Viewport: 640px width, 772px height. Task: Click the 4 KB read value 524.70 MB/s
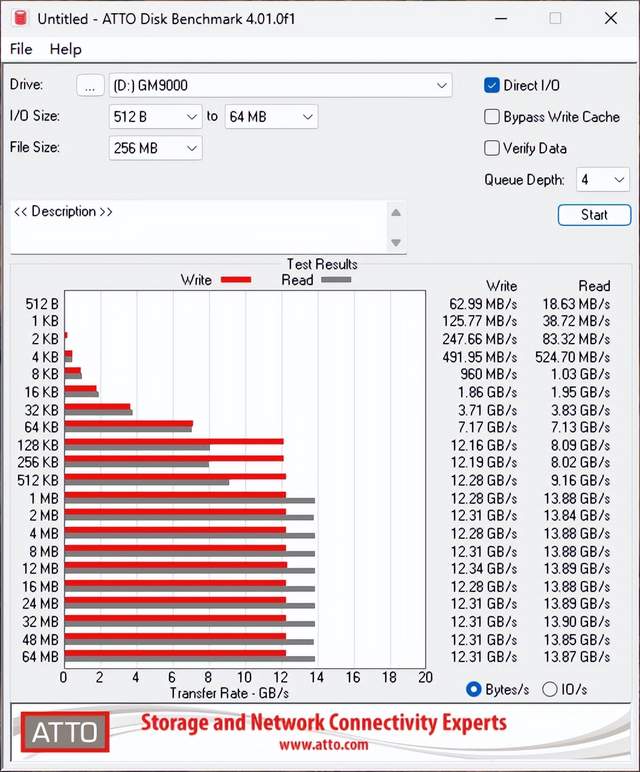(x=573, y=357)
